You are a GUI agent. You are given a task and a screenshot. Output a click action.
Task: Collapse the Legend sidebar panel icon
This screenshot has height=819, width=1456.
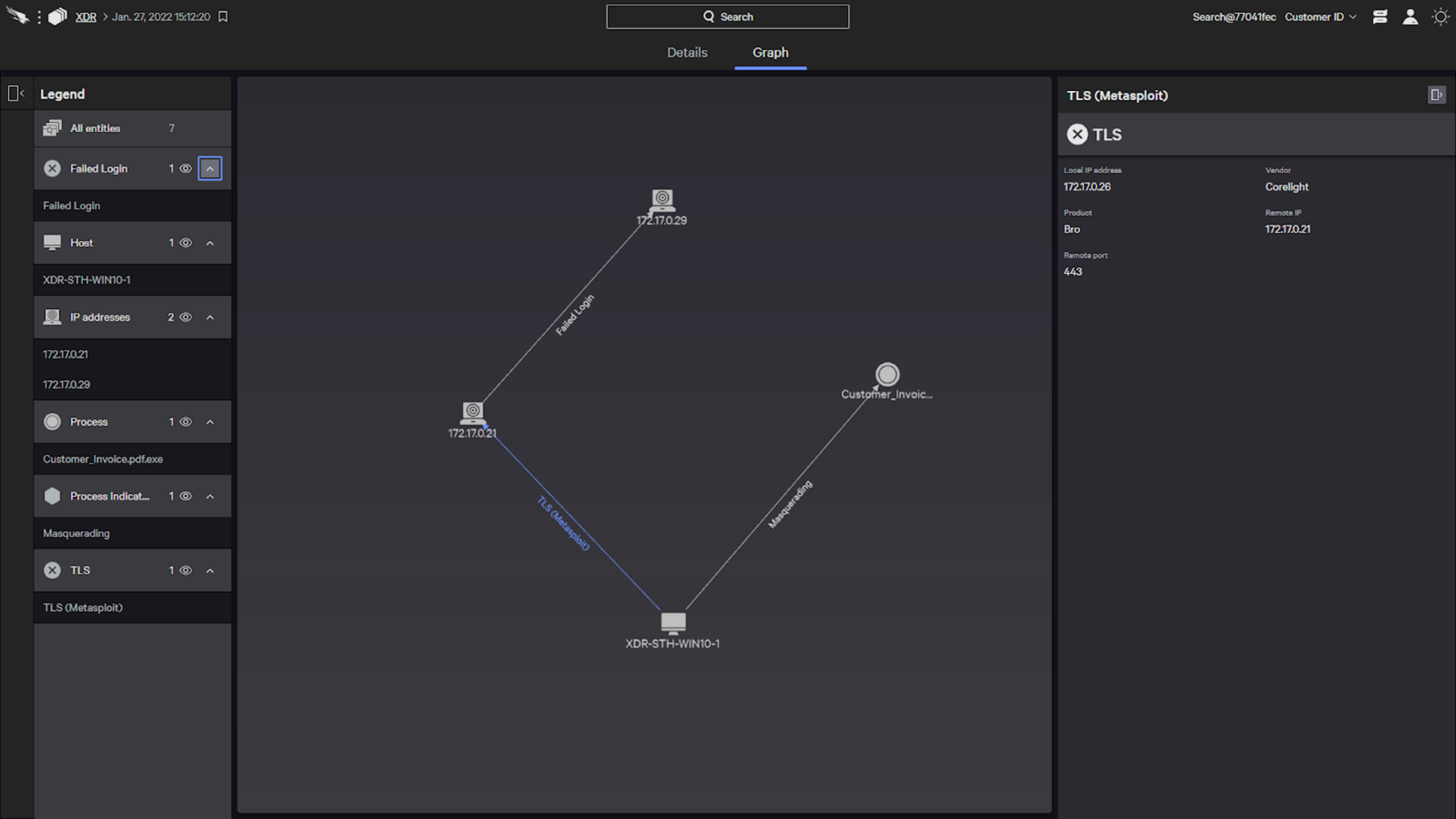(x=16, y=93)
